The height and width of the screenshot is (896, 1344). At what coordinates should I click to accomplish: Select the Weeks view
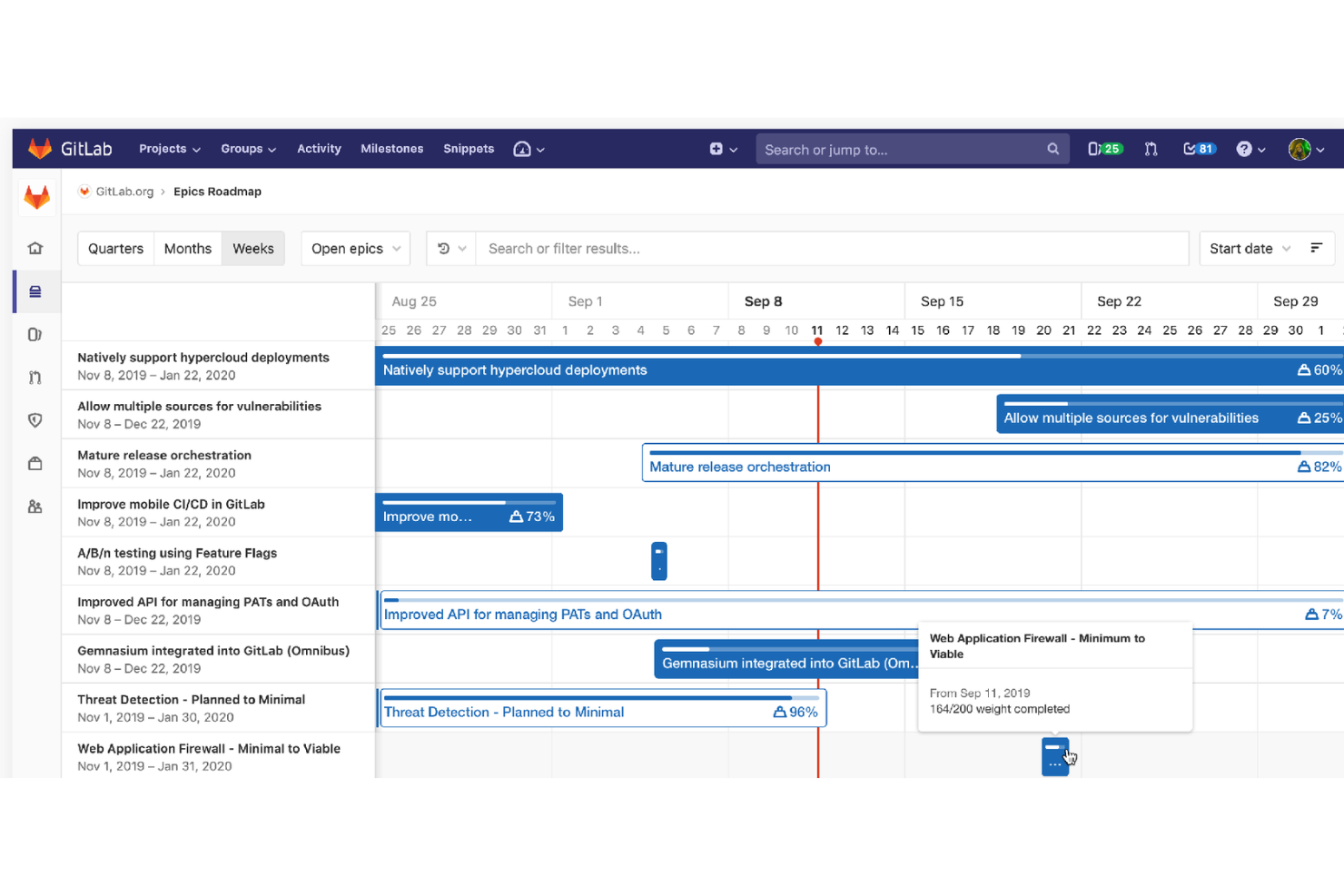click(x=253, y=249)
